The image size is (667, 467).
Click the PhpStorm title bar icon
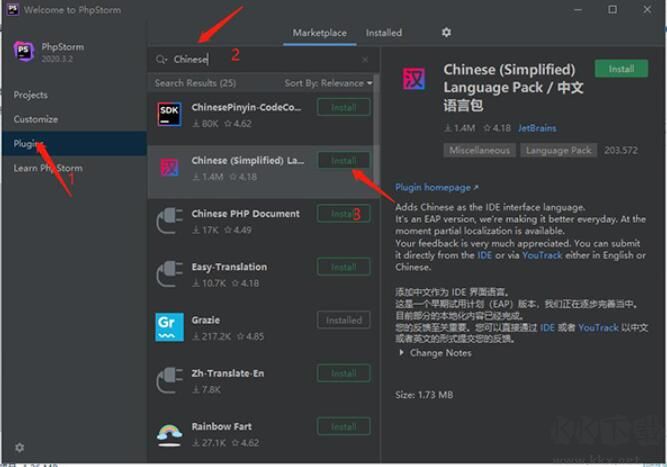[13, 9]
